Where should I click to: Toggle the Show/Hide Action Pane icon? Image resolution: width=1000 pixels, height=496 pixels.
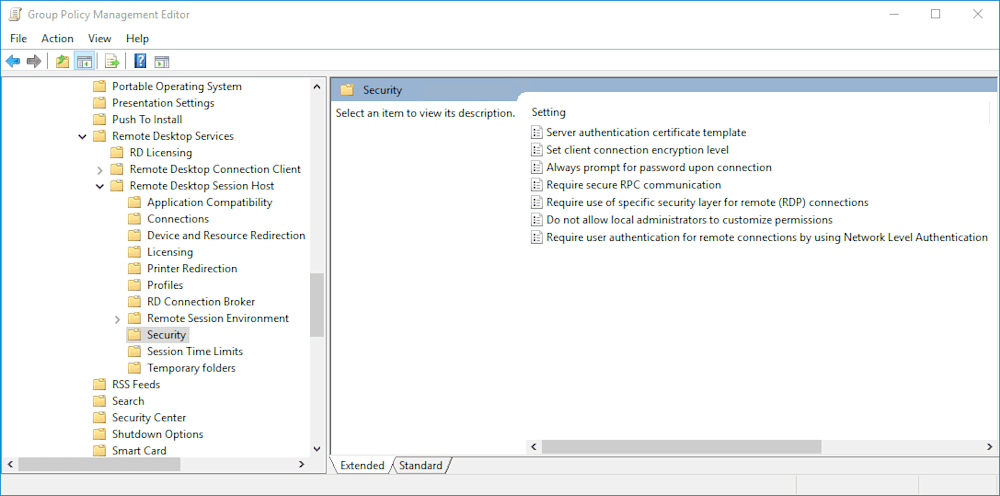click(x=162, y=61)
